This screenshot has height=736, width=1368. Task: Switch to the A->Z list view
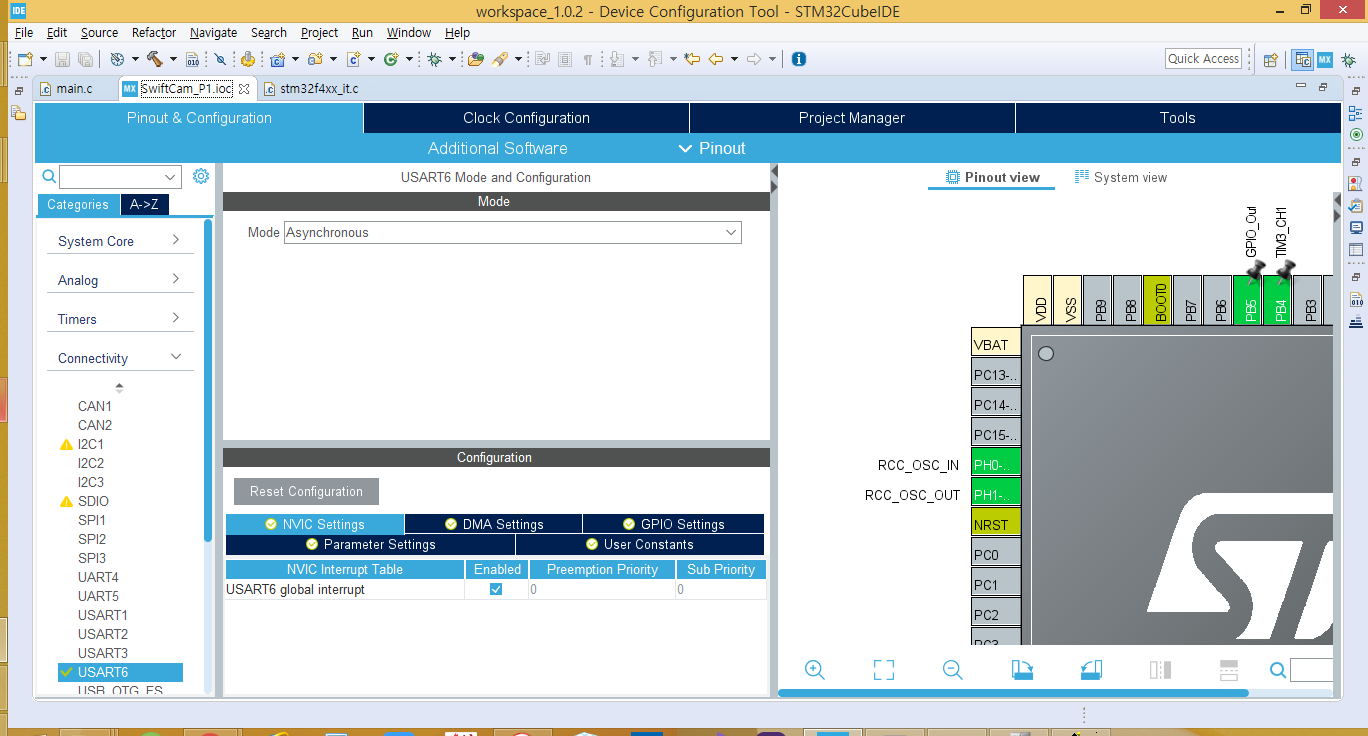pos(144,204)
